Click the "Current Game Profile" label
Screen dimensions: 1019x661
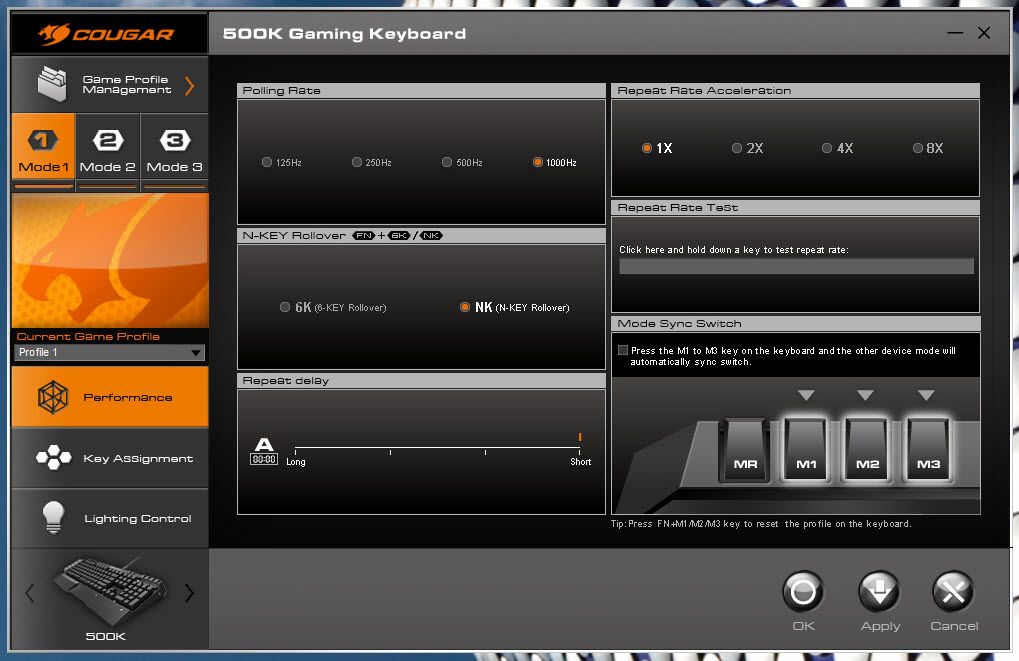pos(88,336)
